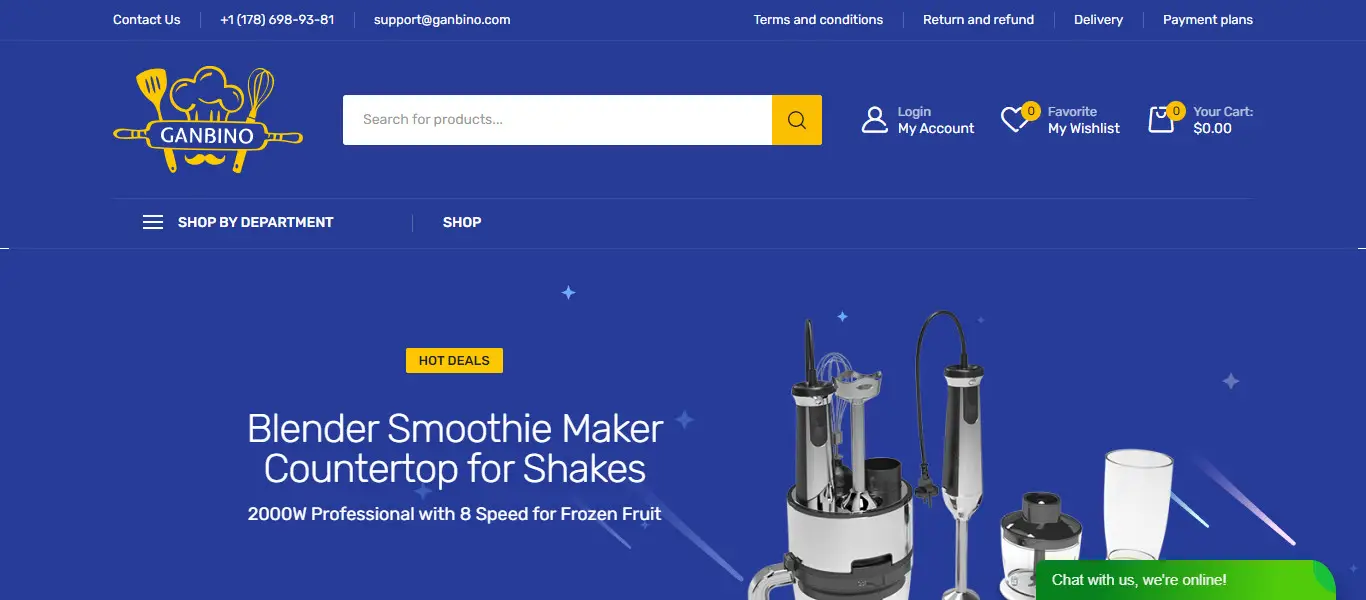This screenshot has width=1366, height=600.
Task: Click the yellow search magnifier button
Action: pos(797,120)
